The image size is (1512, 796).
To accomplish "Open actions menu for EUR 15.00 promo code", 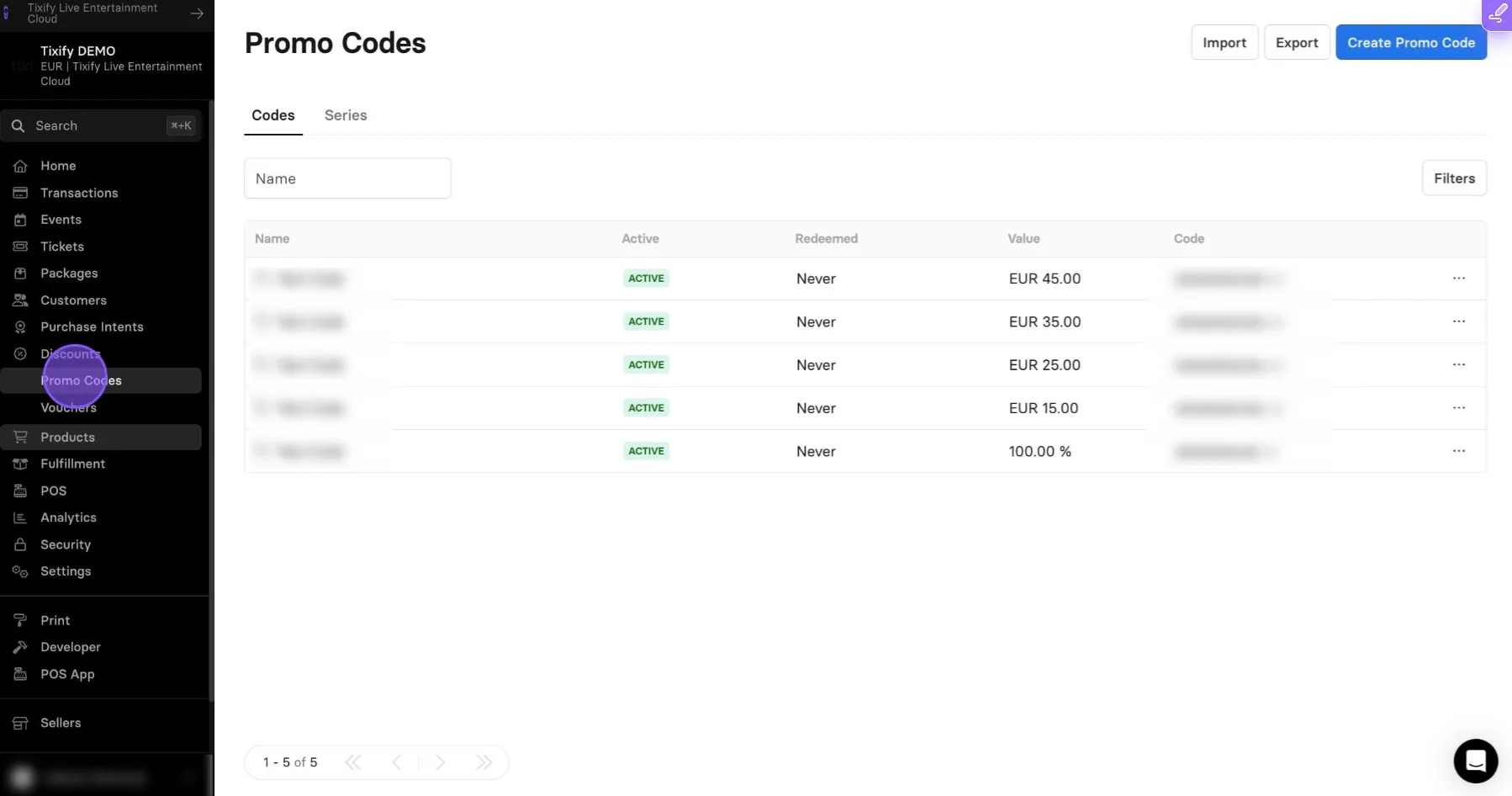I will pyautogui.click(x=1459, y=408).
